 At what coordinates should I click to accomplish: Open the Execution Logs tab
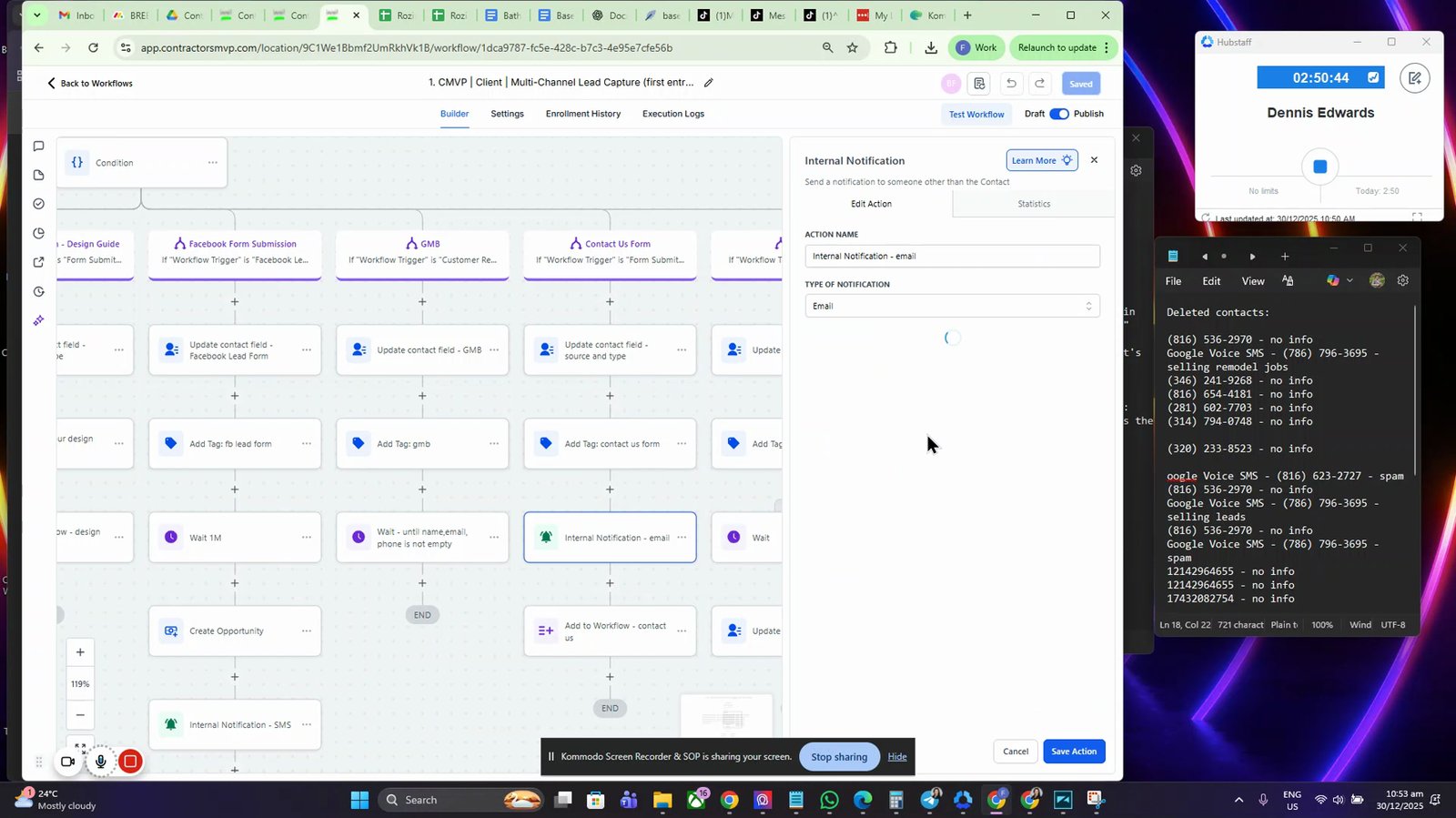(x=673, y=114)
